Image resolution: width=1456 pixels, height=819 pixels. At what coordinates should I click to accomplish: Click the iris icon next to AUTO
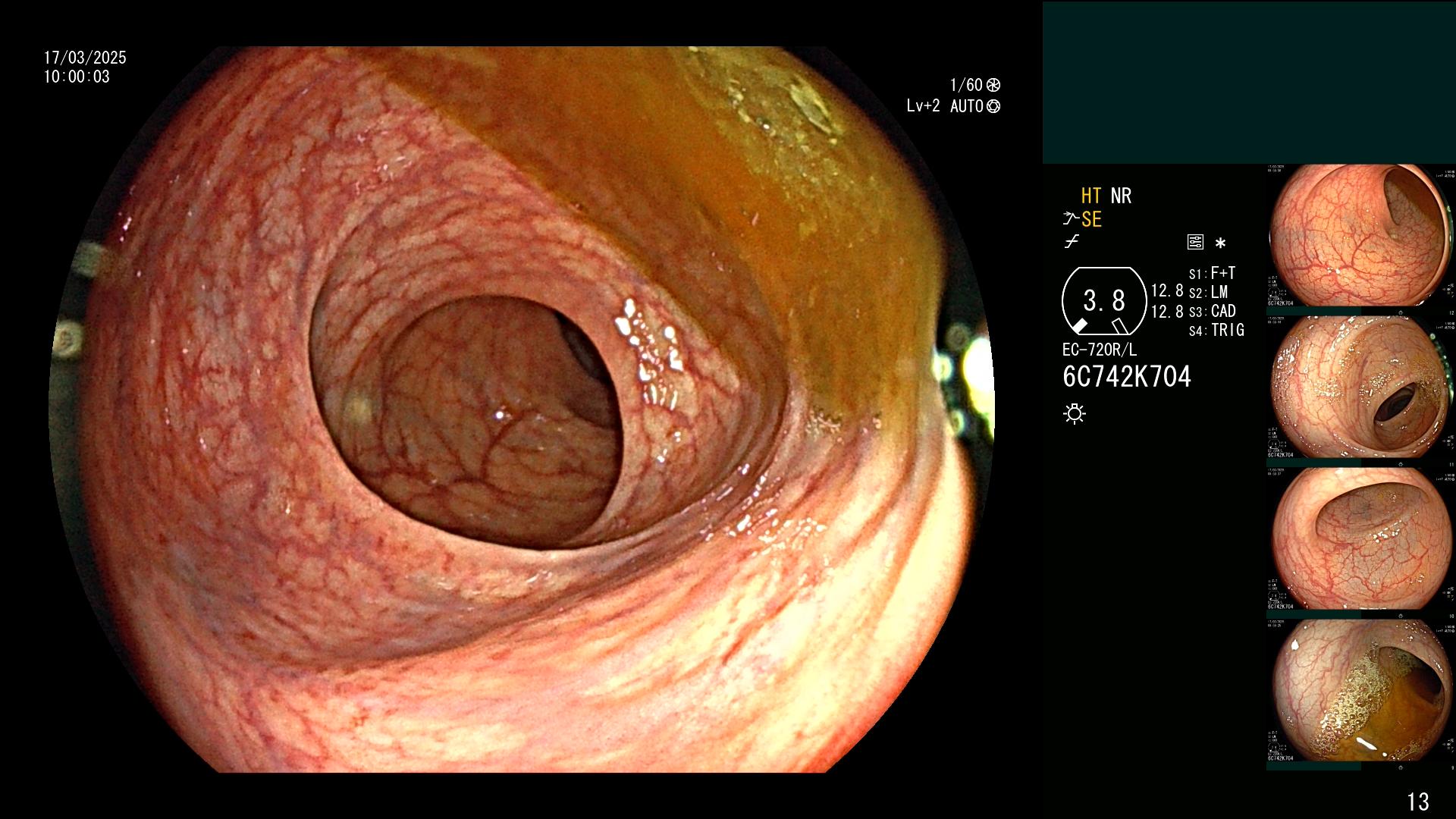click(x=993, y=106)
